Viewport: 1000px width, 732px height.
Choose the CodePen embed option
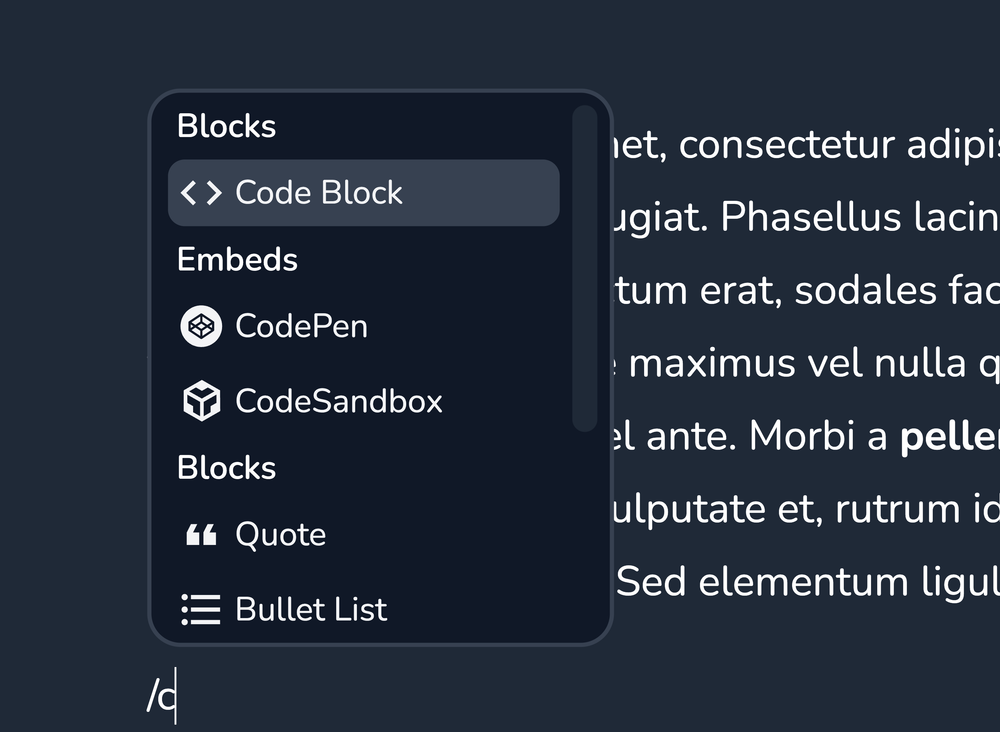pos(364,326)
